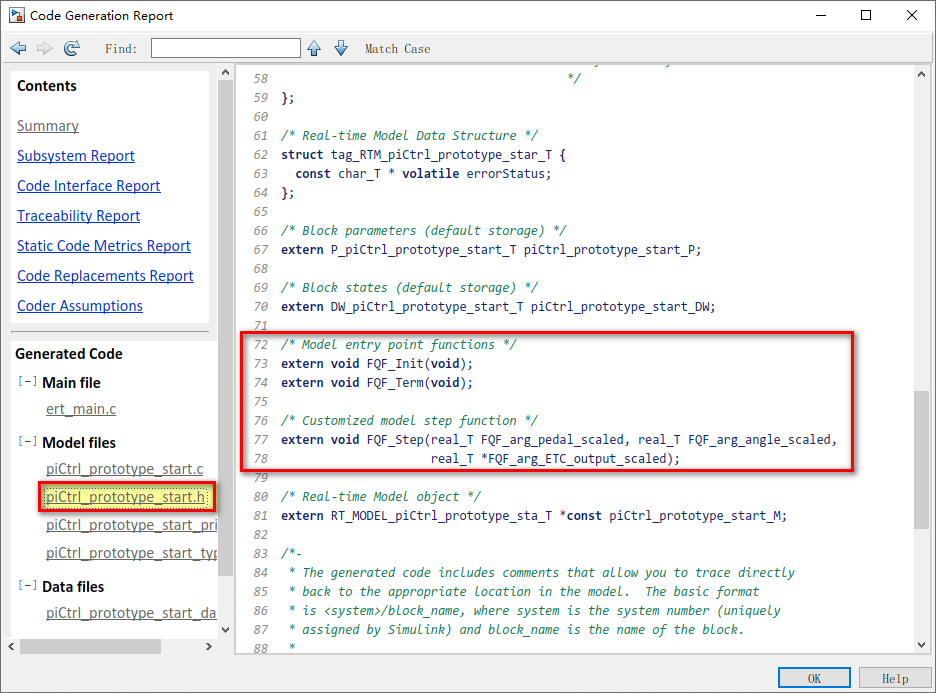Click line 81 piCtrl_prototype_start_M extern
The height and width of the screenshot is (693, 936).
534,516
